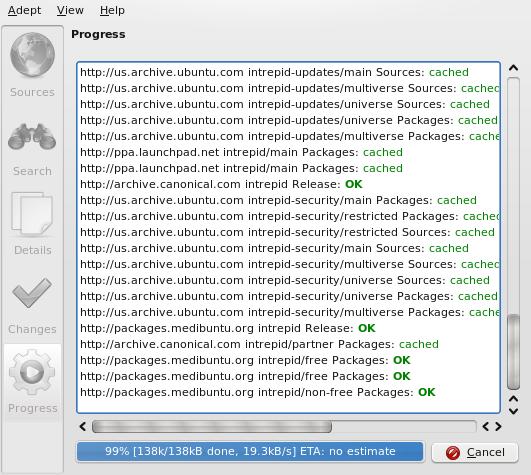Click the 99% download progress bar
Image resolution: width=531 pixels, height=475 pixels.
tap(250, 452)
